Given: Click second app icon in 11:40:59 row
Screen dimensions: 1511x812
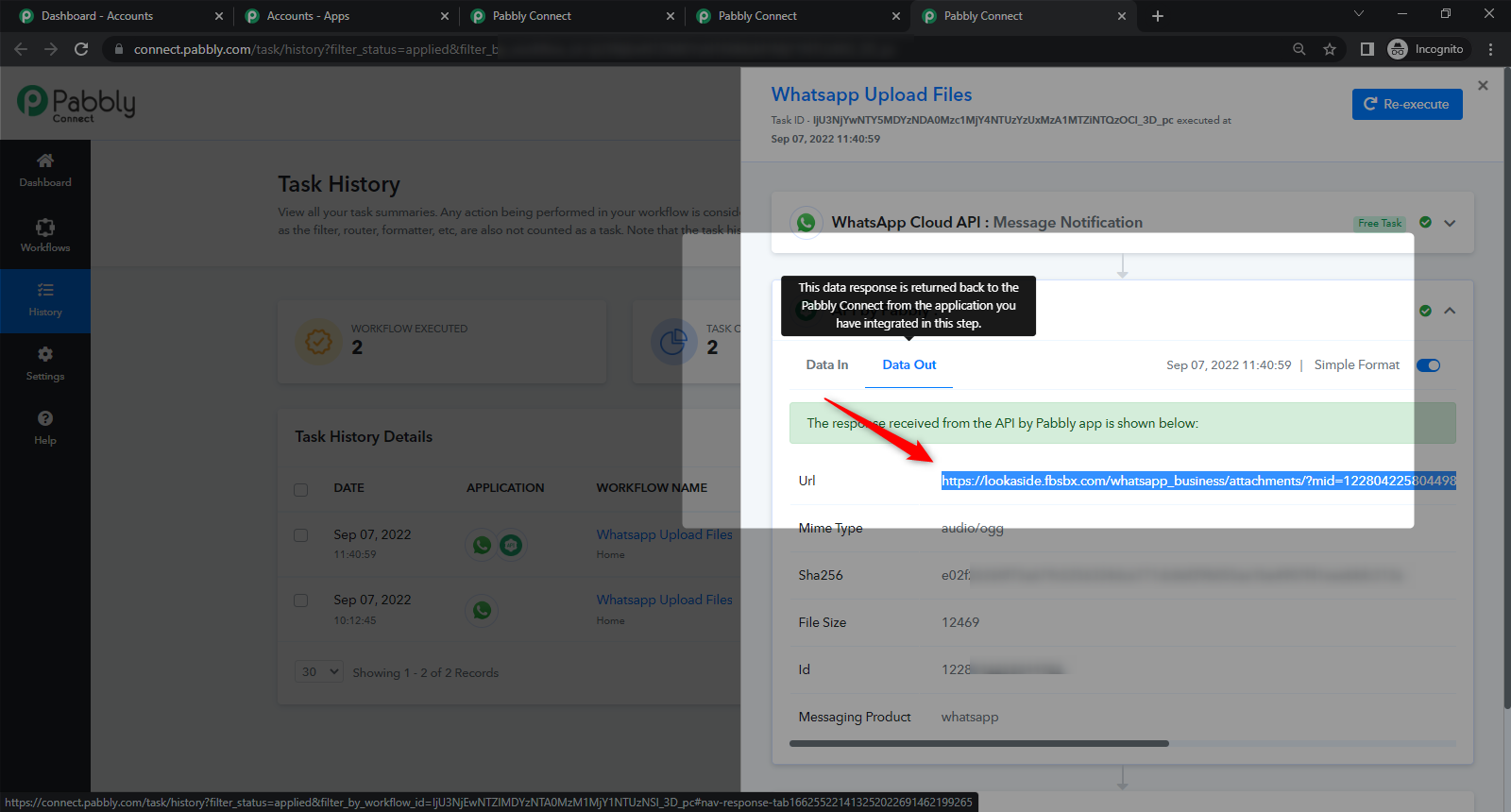Looking at the screenshot, I should [511, 545].
